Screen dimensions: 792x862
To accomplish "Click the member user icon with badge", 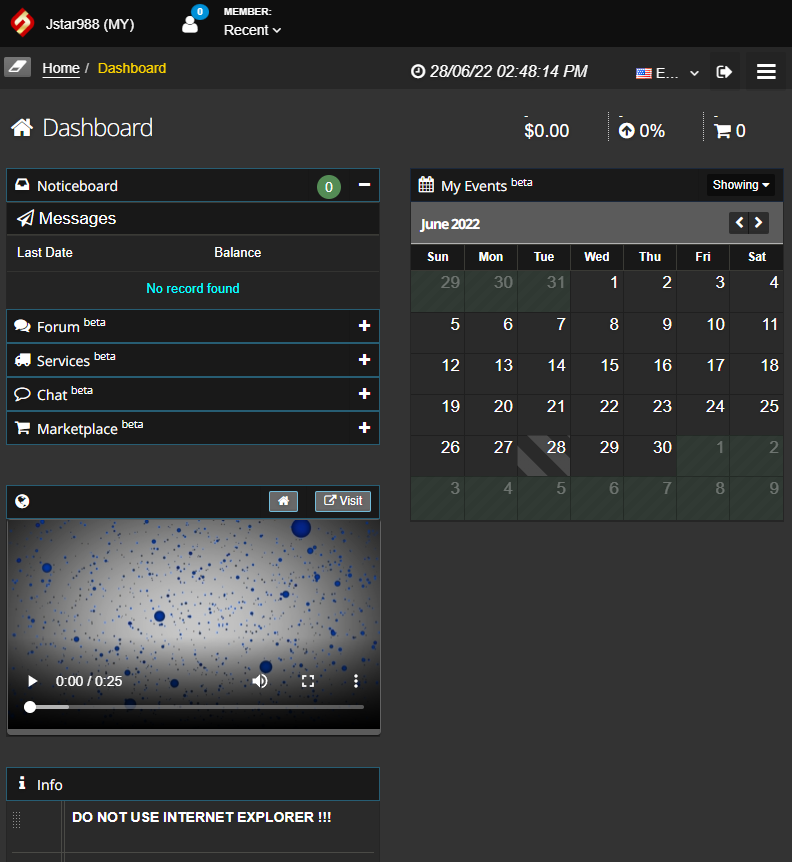I will (190, 24).
